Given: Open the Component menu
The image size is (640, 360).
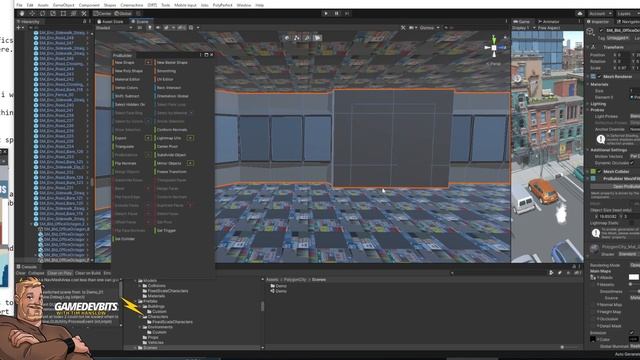Looking at the screenshot, I should [89, 5].
